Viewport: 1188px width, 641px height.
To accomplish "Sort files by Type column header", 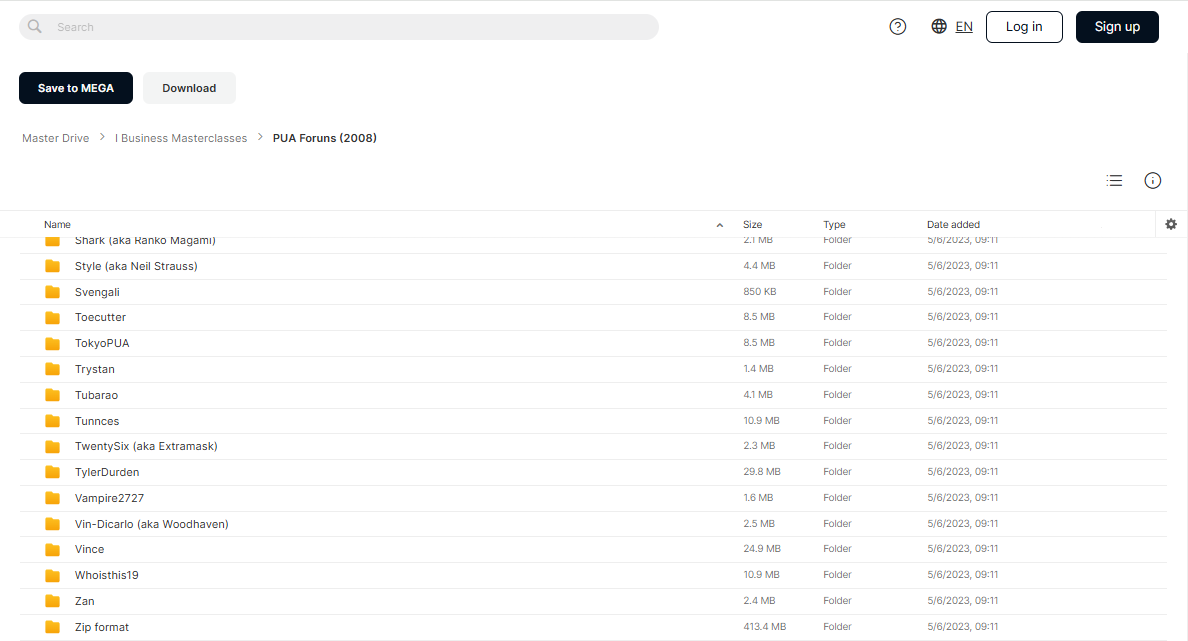I will (x=834, y=224).
